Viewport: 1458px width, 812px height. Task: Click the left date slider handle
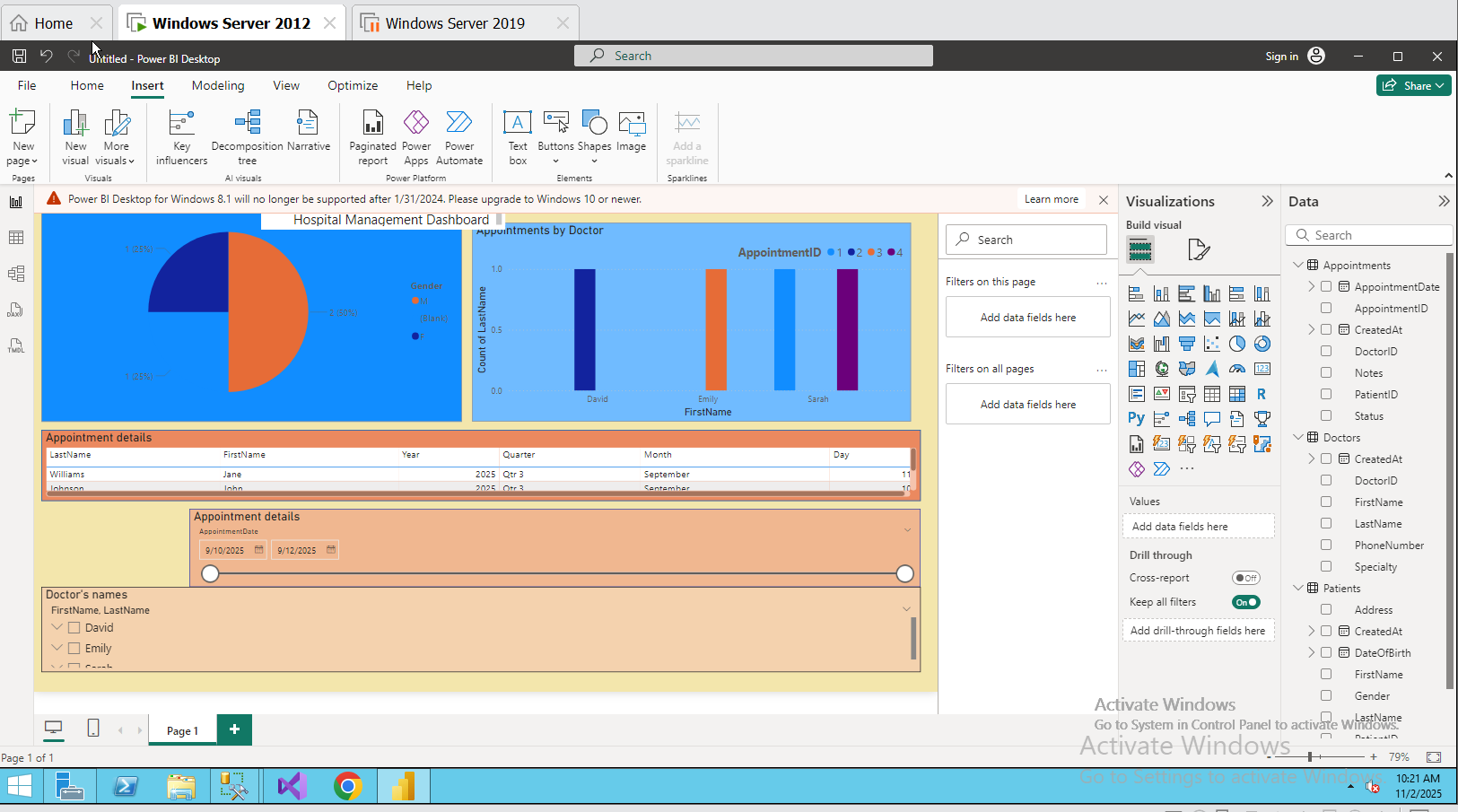coord(211,573)
